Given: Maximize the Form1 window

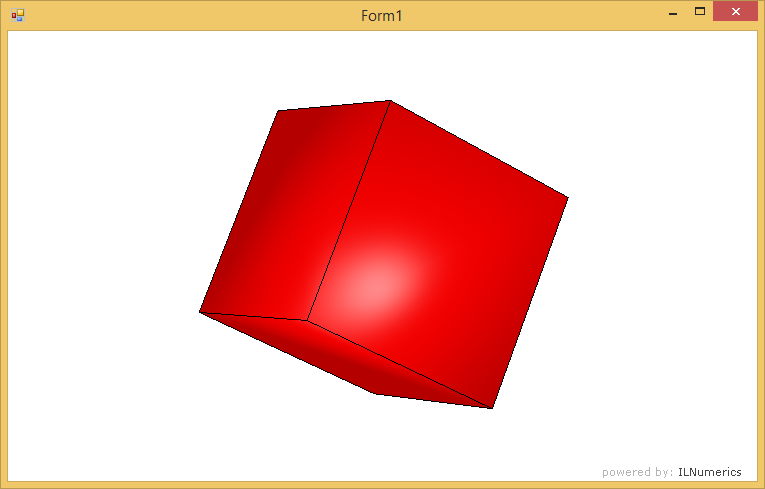Looking at the screenshot, I should pyautogui.click(x=700, y=12).
